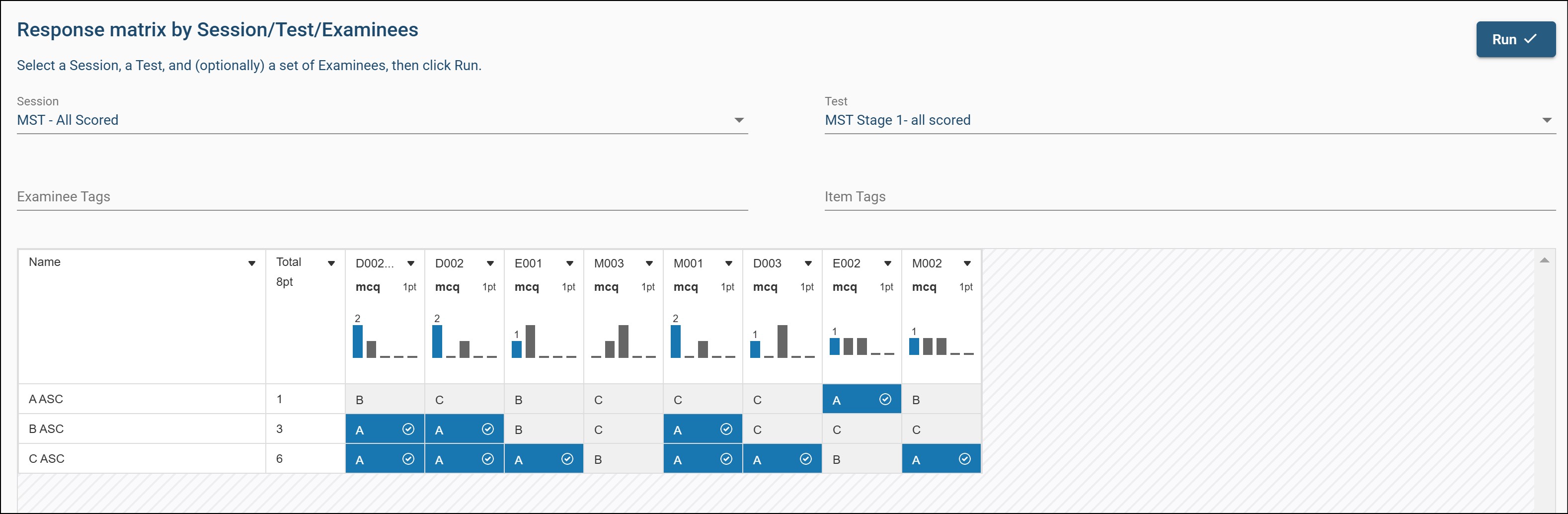The width and height of the screenshot is (1568, 514).
Task: Click the Run button
Action: 1514,40
